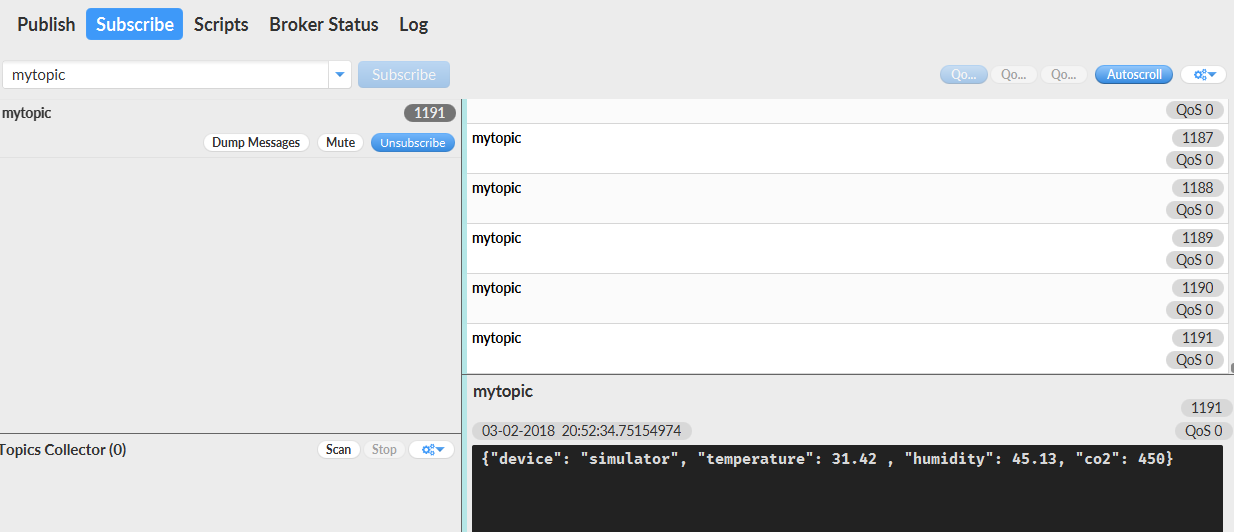This screenshot has height=532, width=1234.
Task: Select the highlighted first QoS level toggle
Action: tap(963, 75)
